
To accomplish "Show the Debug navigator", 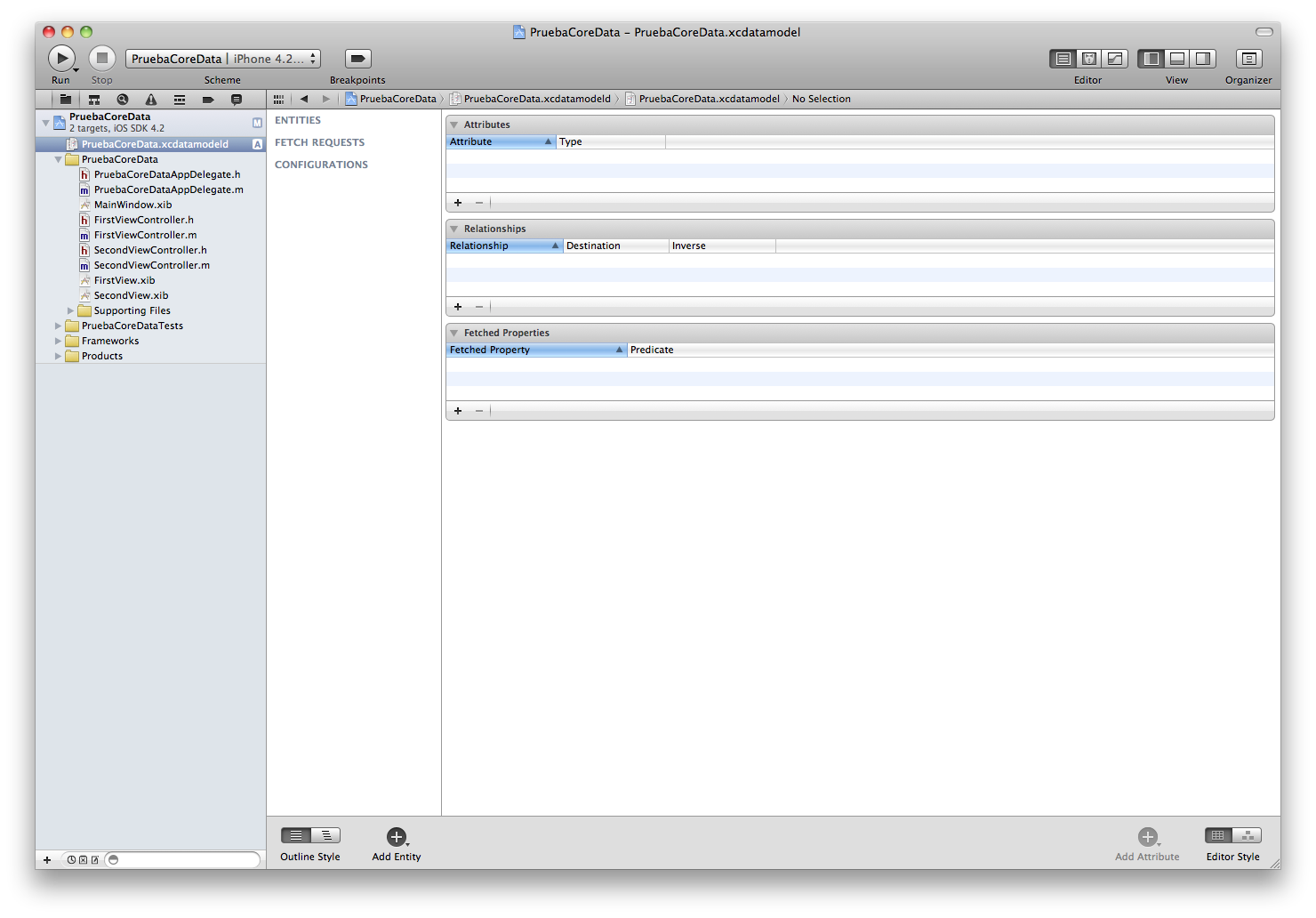I will pyautogui.click(x=180, y=100).
